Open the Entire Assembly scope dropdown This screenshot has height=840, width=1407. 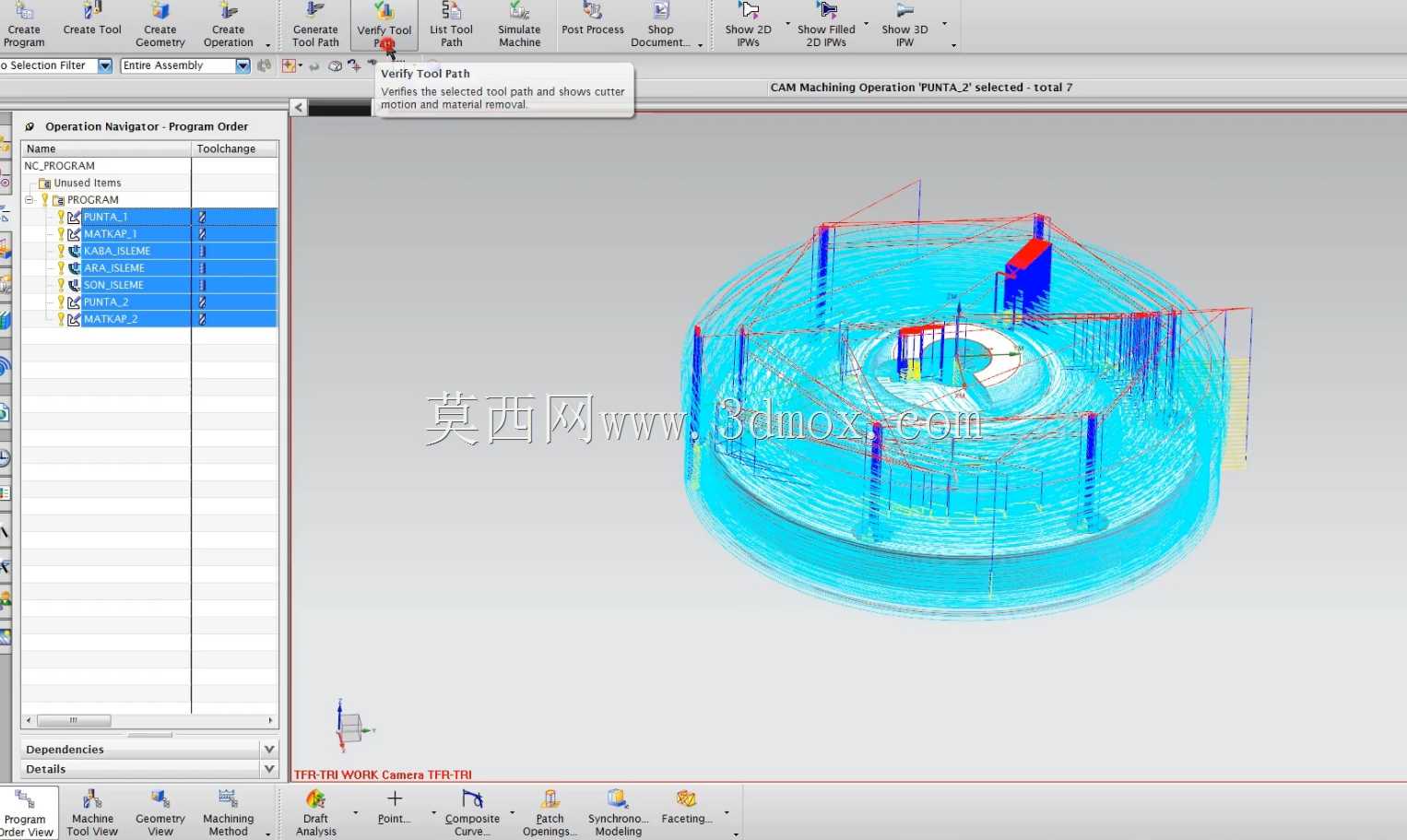242,65
